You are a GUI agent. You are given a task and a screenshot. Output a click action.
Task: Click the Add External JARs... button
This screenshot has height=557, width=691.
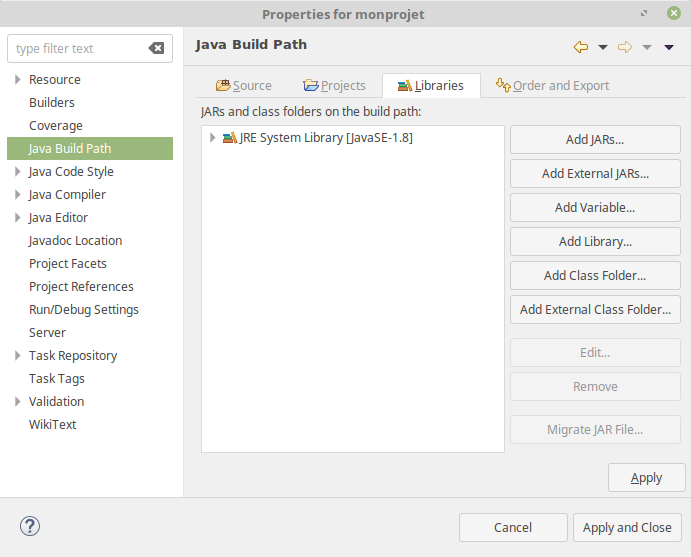[595, 174]
